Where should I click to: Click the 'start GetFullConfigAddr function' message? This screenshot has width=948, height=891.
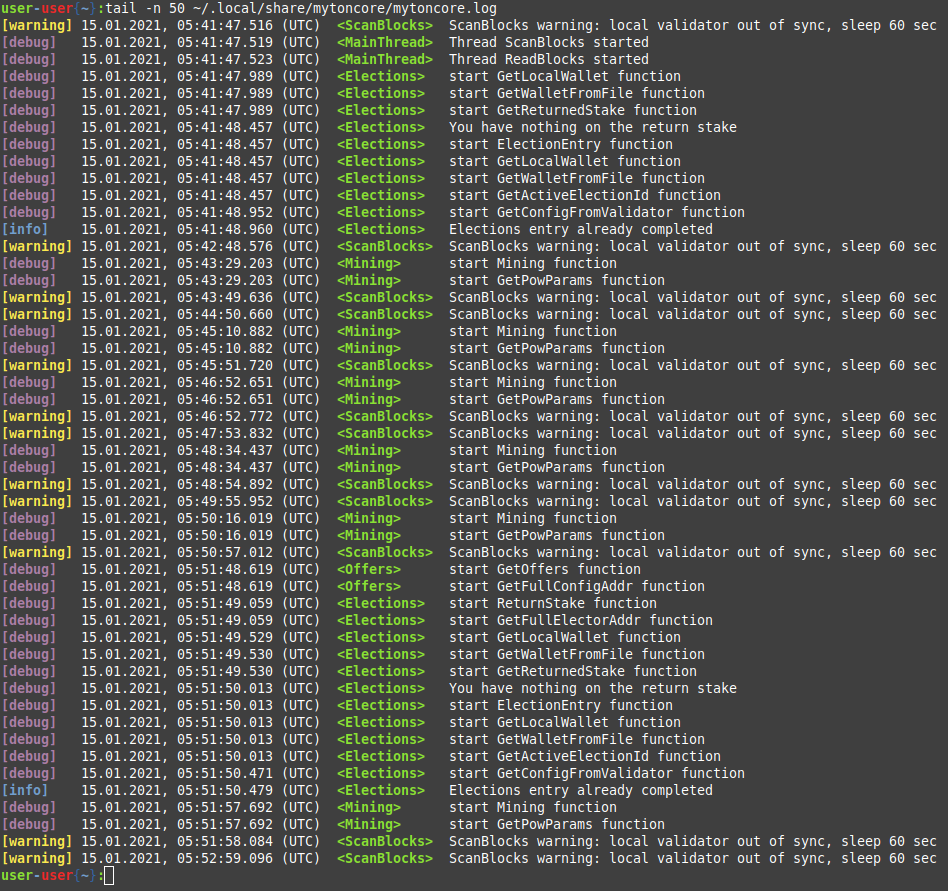coord(576,586)
